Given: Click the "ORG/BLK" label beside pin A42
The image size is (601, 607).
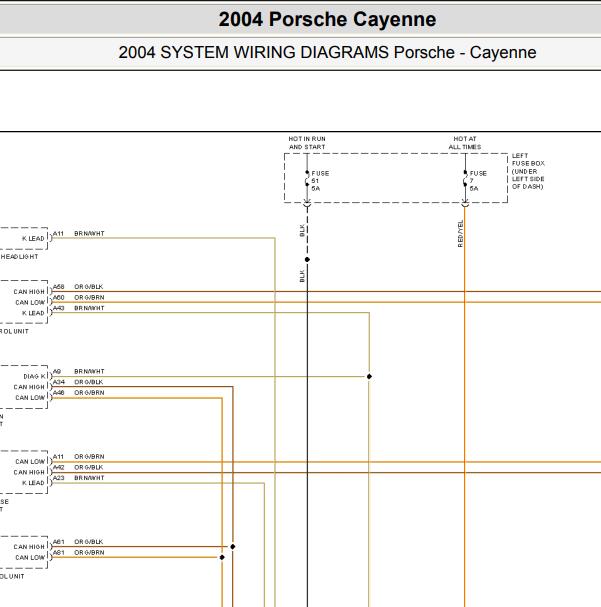Looking at the screenshot, I should tap(89, 467).
